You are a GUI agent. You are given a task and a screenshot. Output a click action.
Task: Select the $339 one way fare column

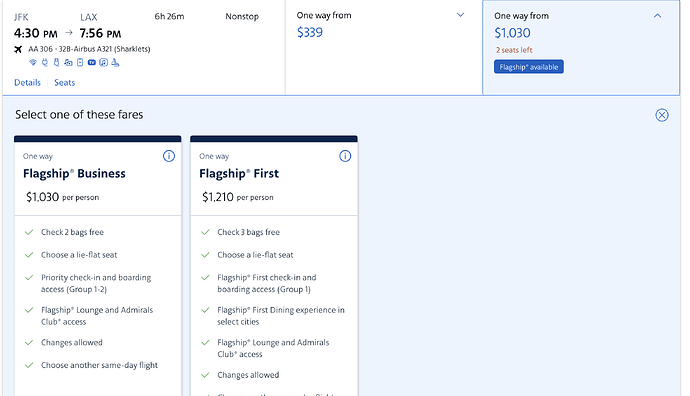[384, 48]
